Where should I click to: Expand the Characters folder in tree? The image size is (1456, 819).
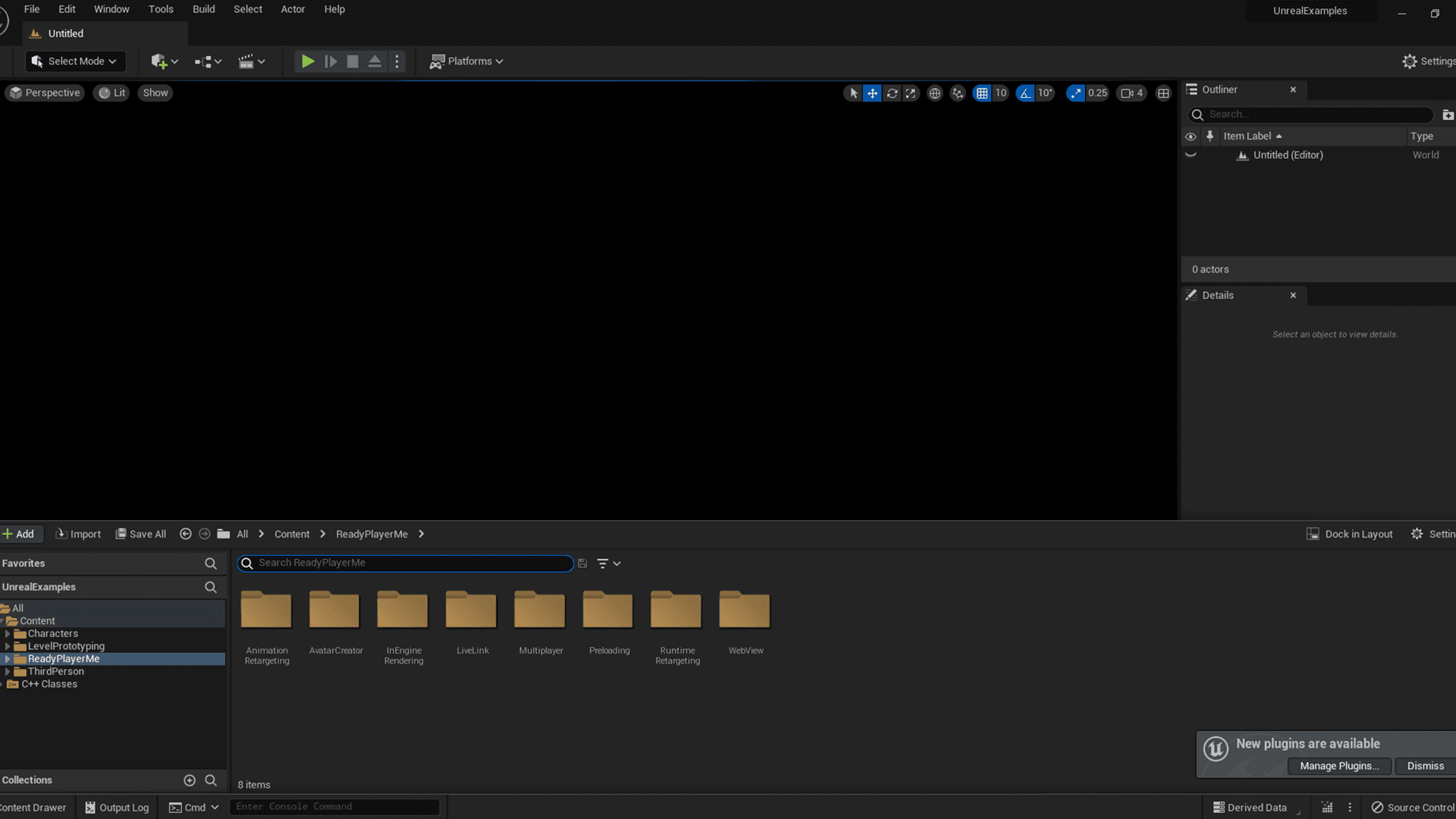(8, 634)
